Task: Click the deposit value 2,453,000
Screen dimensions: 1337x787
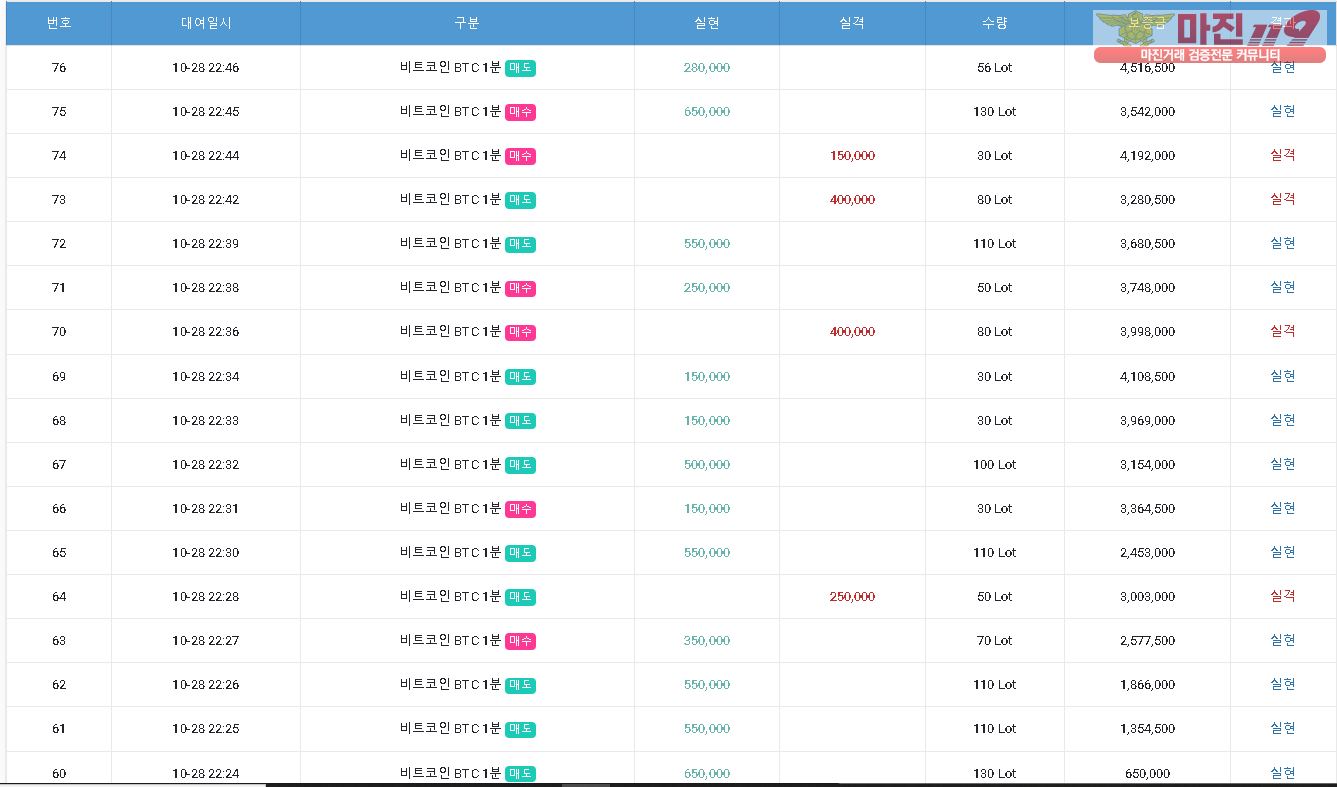Action: point(1148,553)
